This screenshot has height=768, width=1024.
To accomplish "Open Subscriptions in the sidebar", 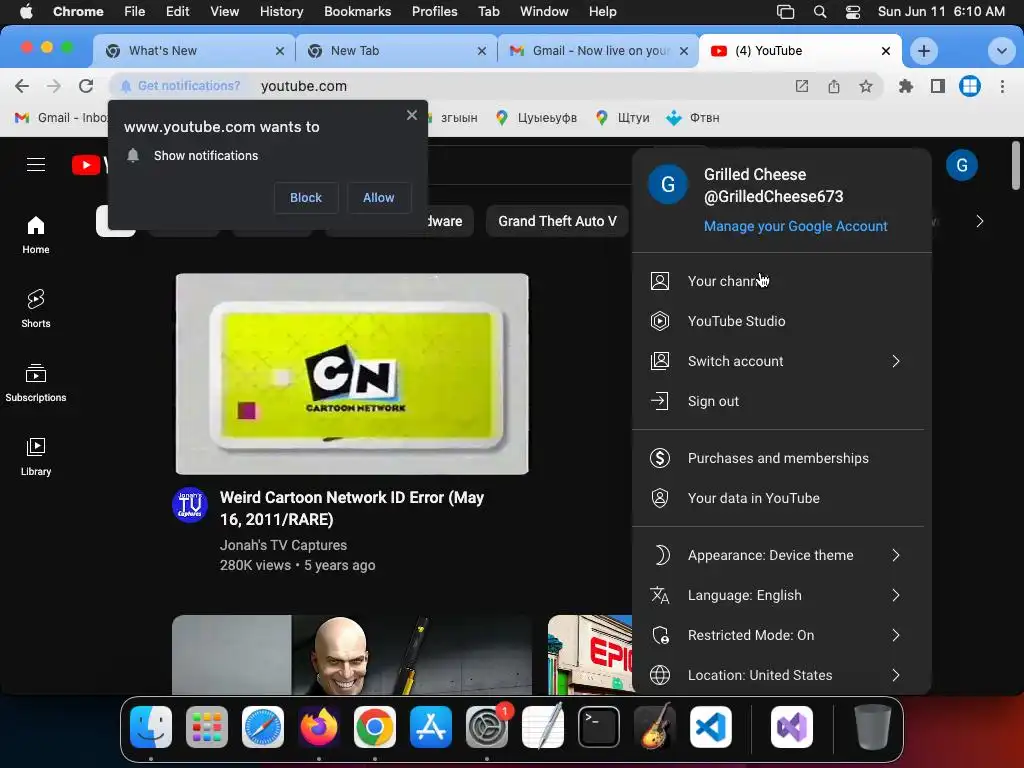I will pyautogui.click(x=36, y=383).
